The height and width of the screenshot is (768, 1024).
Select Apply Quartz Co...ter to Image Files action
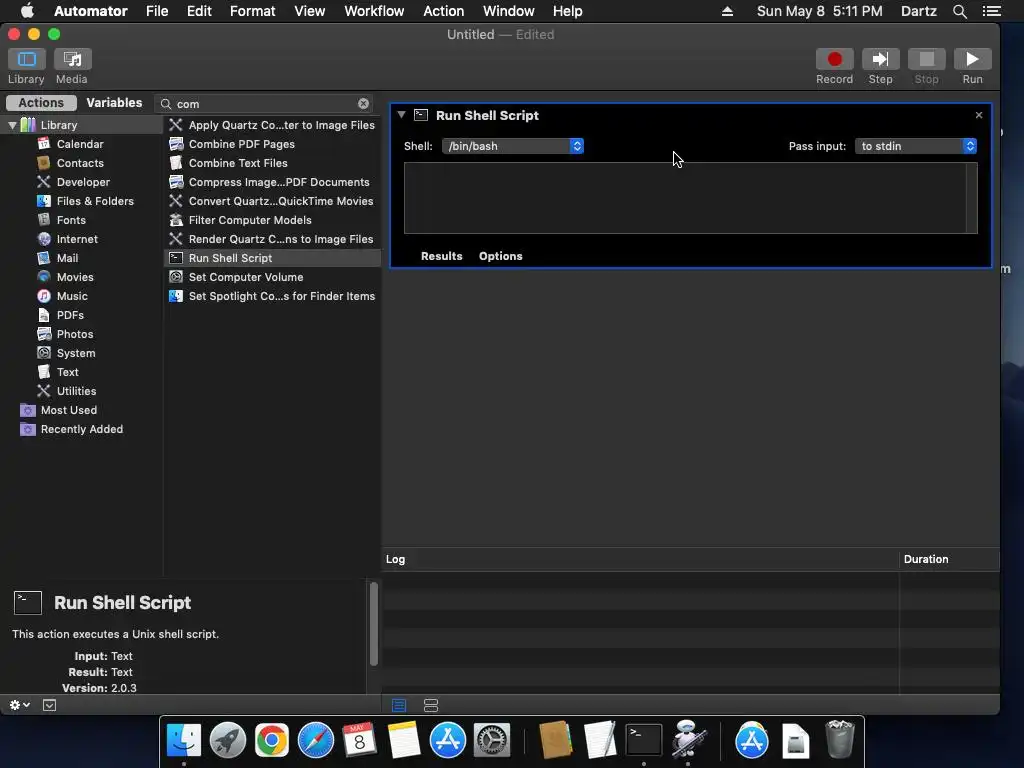pyautogui.click(x=272, y=125)
